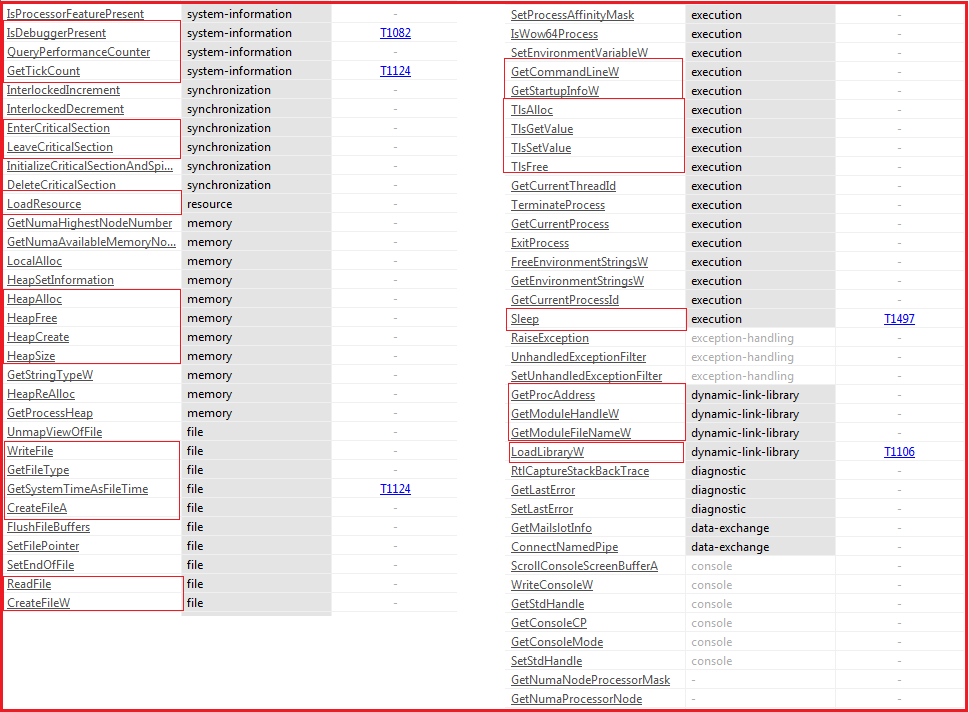Click the T1082 technique link
The image size is (969, 712).
395,33
